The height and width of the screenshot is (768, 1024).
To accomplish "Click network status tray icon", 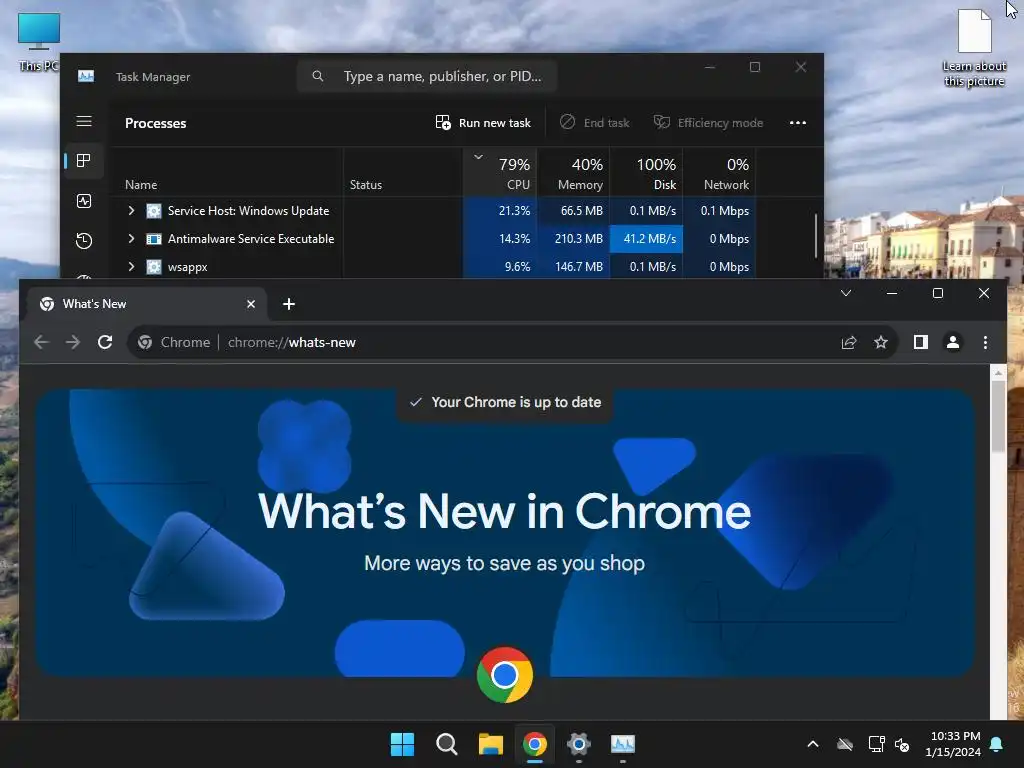I will (x=876, y=744).
